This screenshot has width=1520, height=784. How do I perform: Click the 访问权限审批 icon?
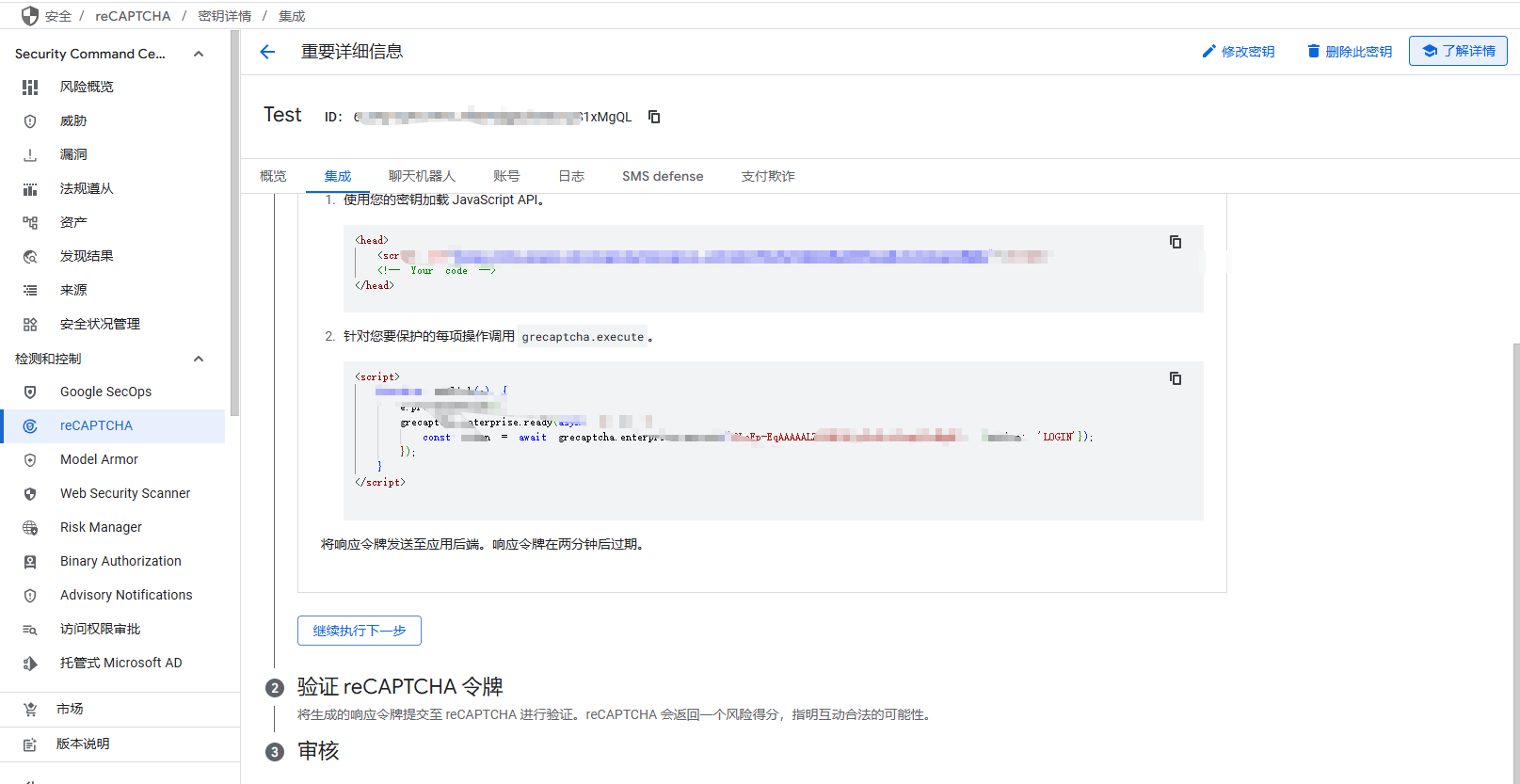(30, 629)
